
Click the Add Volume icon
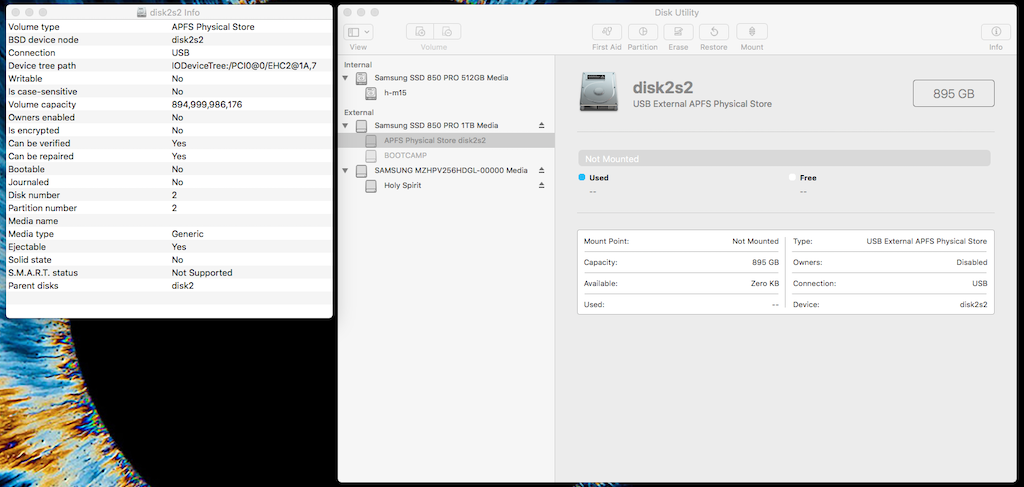[x=420, y=32]
